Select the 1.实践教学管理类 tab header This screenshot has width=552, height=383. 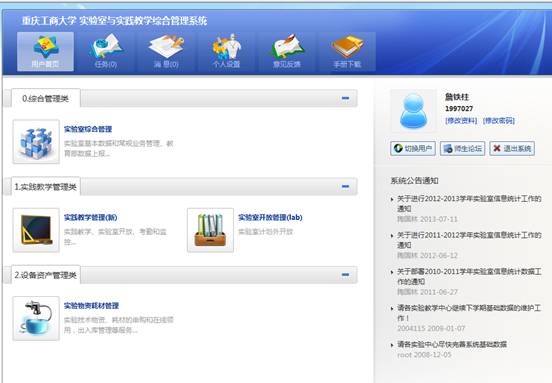pos(46,187)
